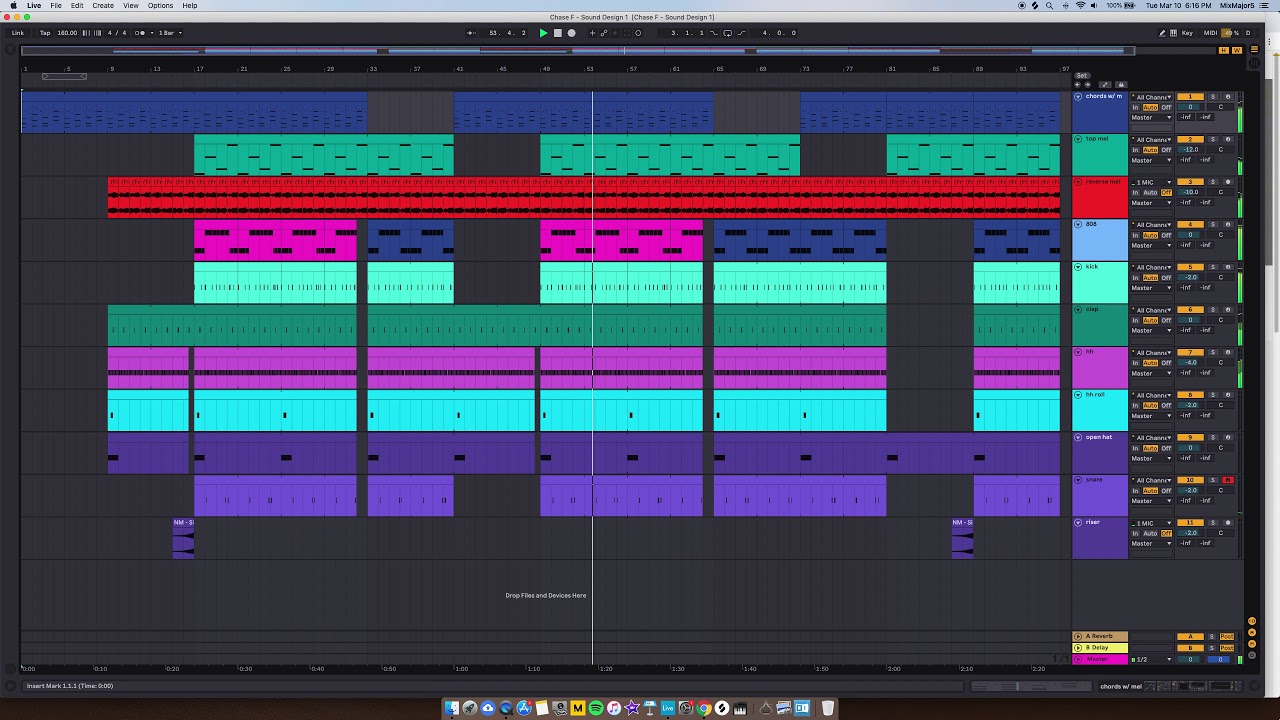Open the Options menu
The height and width of the screenshot is (720, 1280).
(x=161, y=5)
